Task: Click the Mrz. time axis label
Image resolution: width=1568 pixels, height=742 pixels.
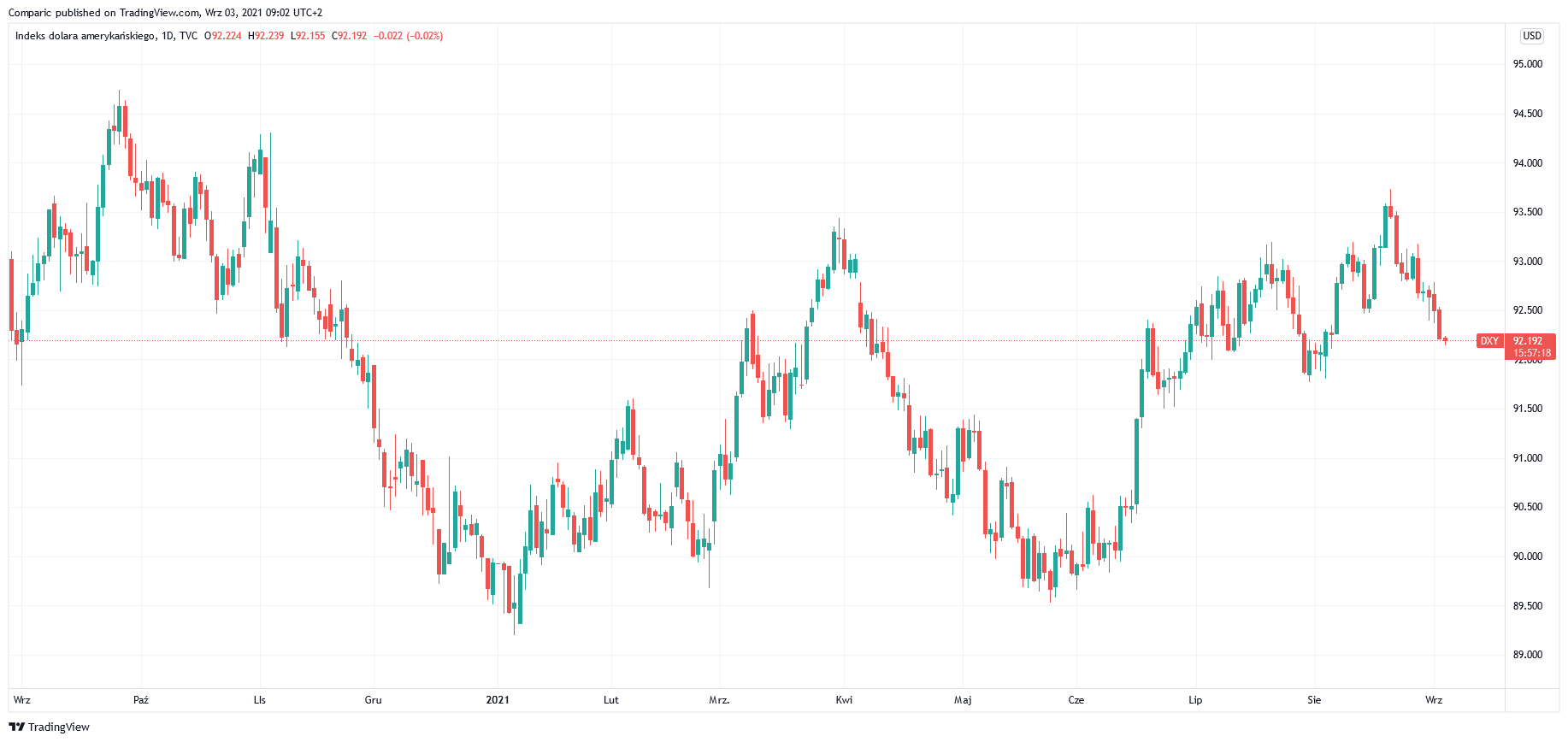Action: (x=719, y=700)
